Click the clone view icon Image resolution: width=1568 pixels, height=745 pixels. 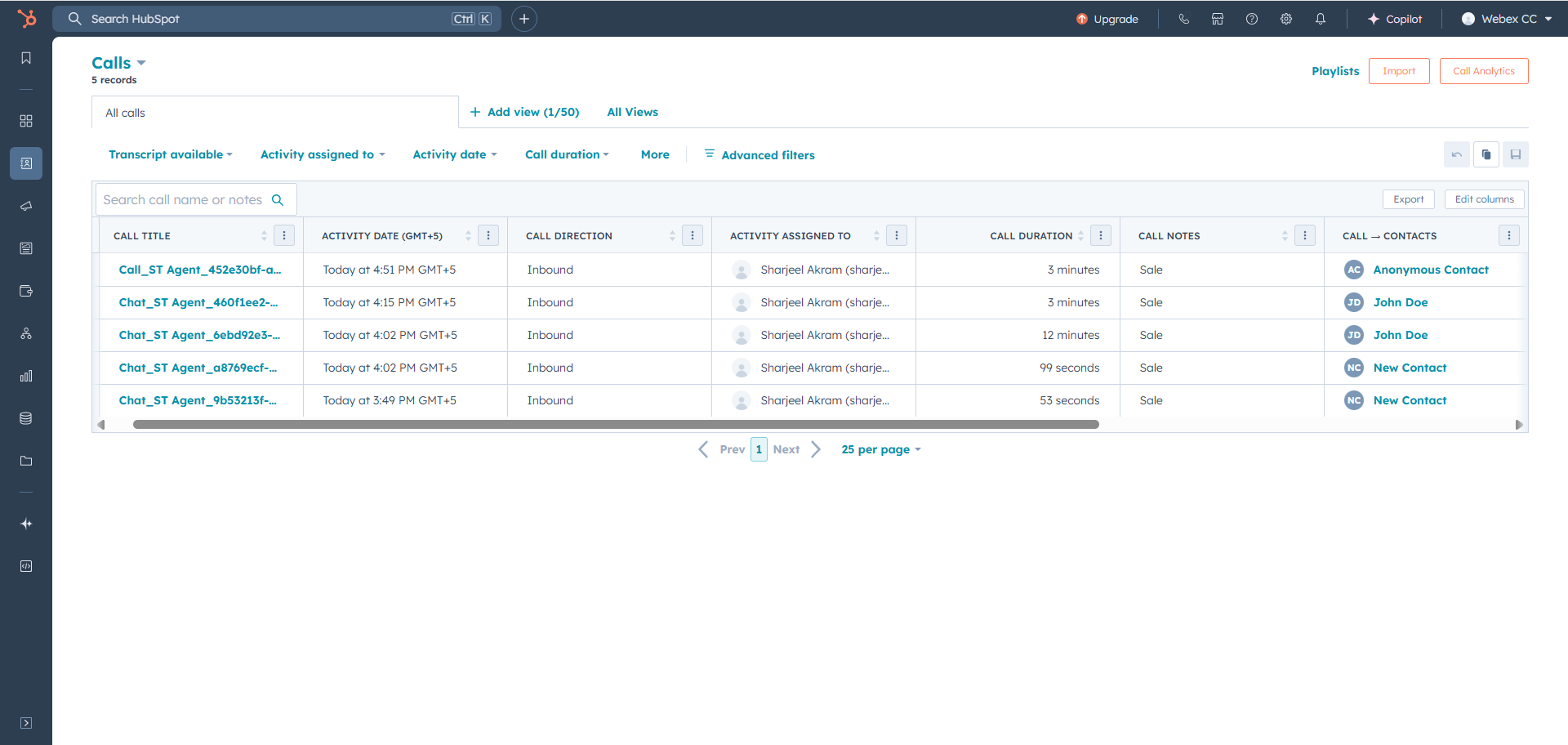tap(1486, 154)
